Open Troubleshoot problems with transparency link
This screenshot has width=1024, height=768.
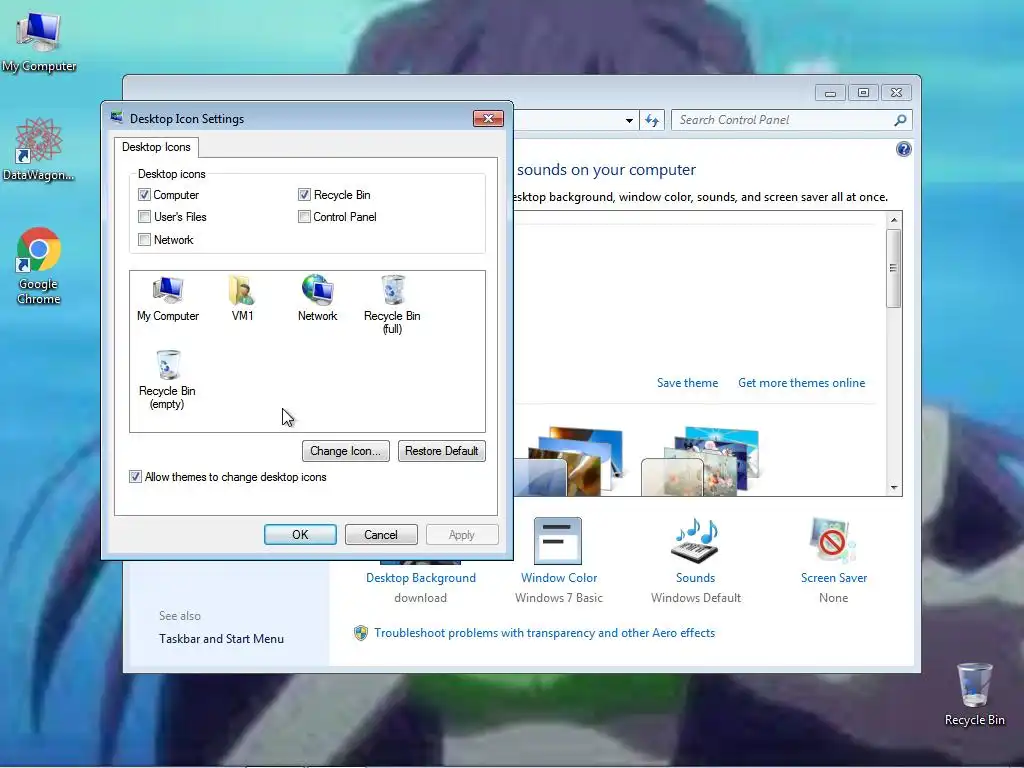(545, 633)
